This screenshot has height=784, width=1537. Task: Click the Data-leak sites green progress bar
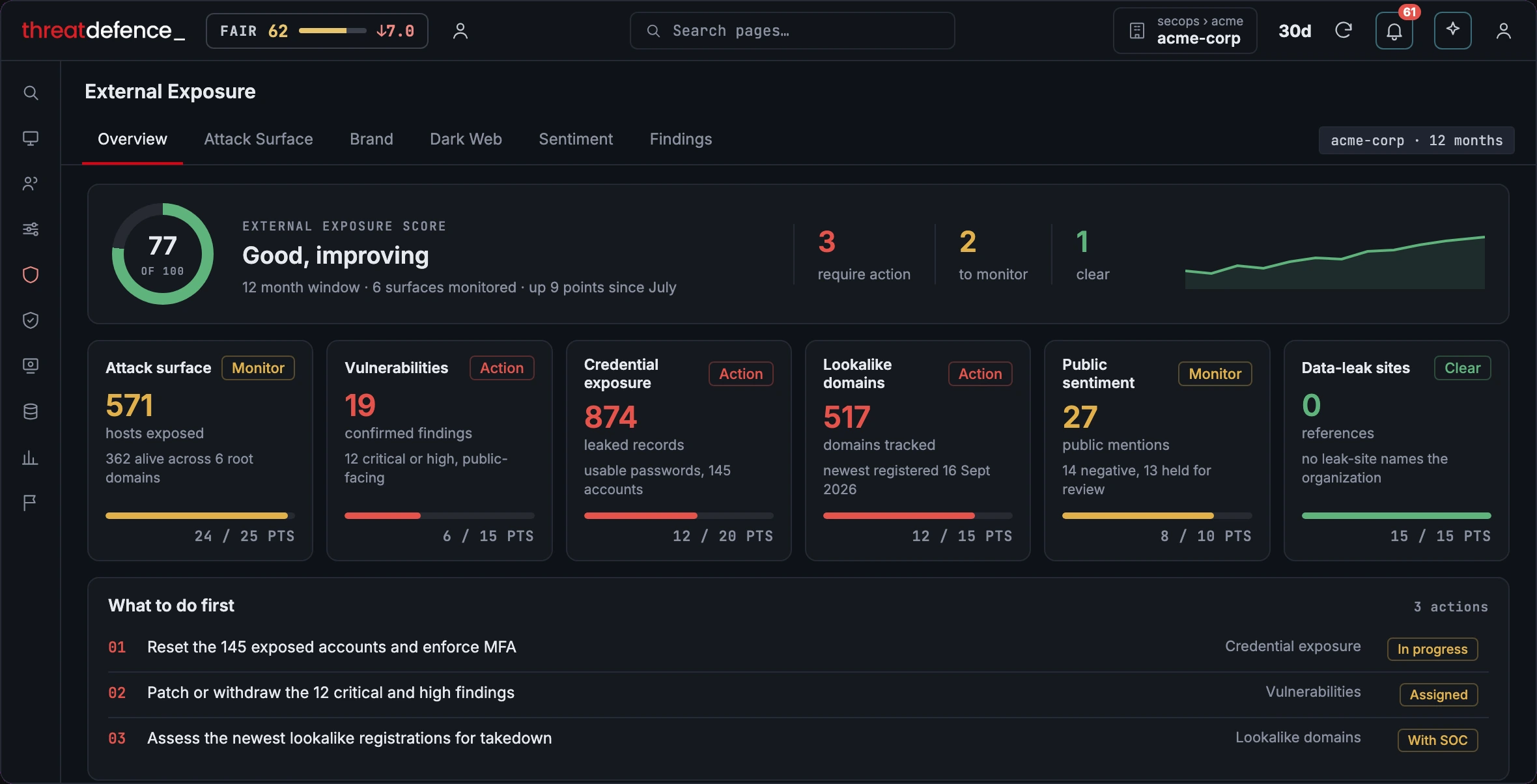1396,516
